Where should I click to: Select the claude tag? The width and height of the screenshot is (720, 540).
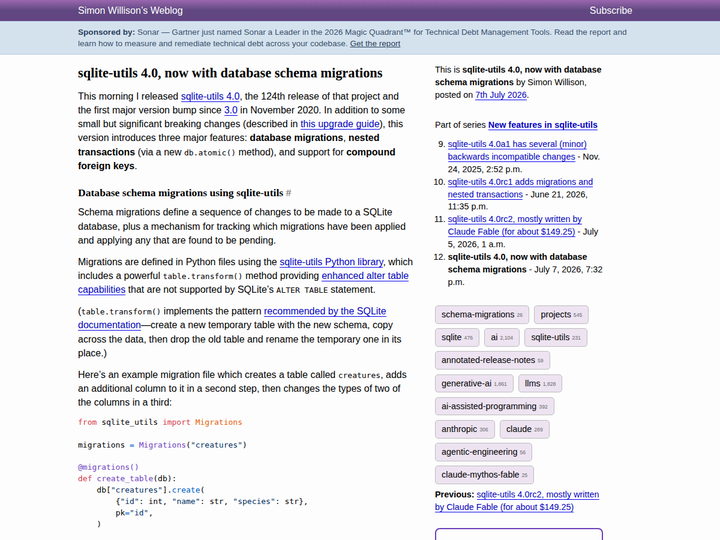[524, 429]
